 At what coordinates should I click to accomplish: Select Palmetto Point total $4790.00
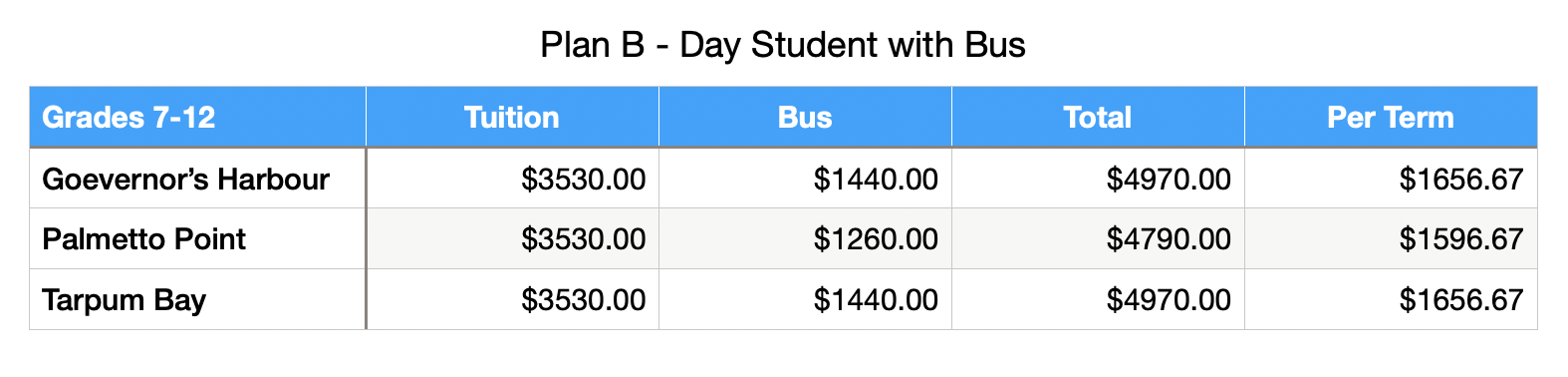[x=1098, y=238]
